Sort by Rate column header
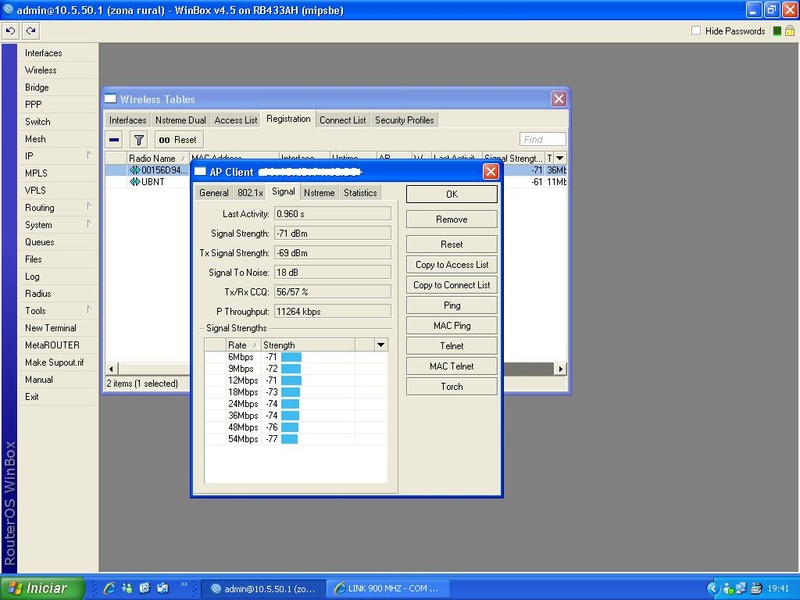This screenshot has height=600, width=800. pos(243,345)
